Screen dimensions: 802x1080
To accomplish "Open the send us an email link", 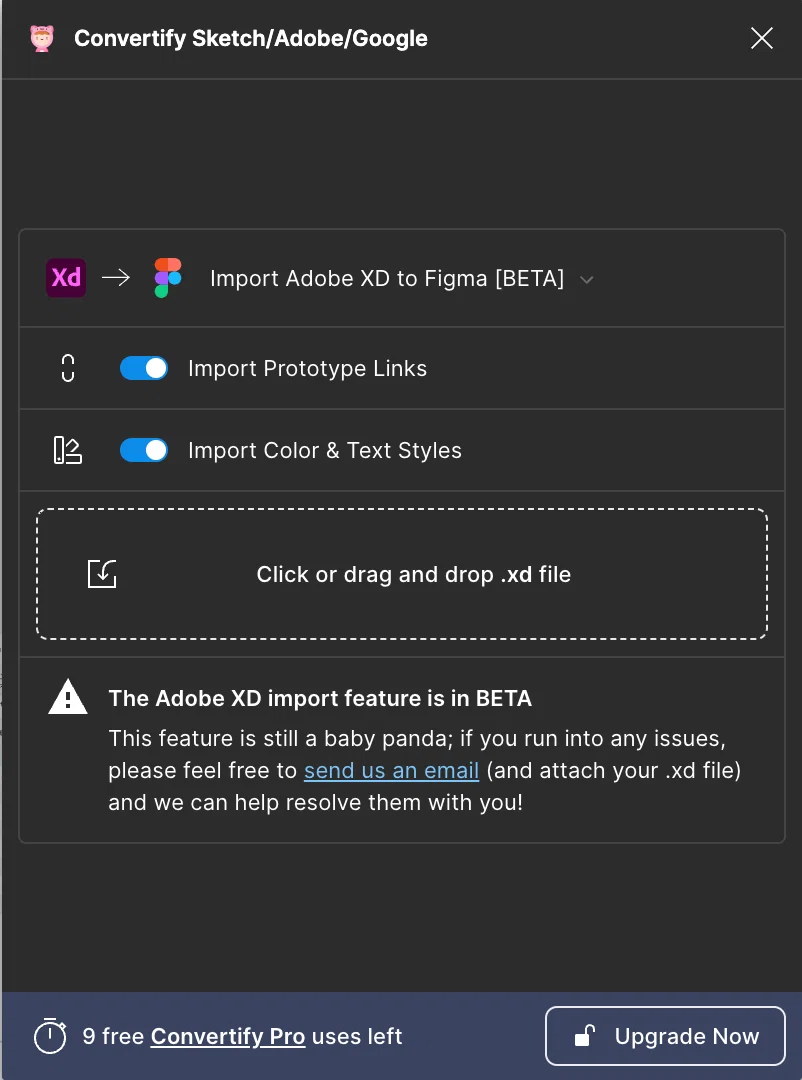I will (x=391, y=770).
